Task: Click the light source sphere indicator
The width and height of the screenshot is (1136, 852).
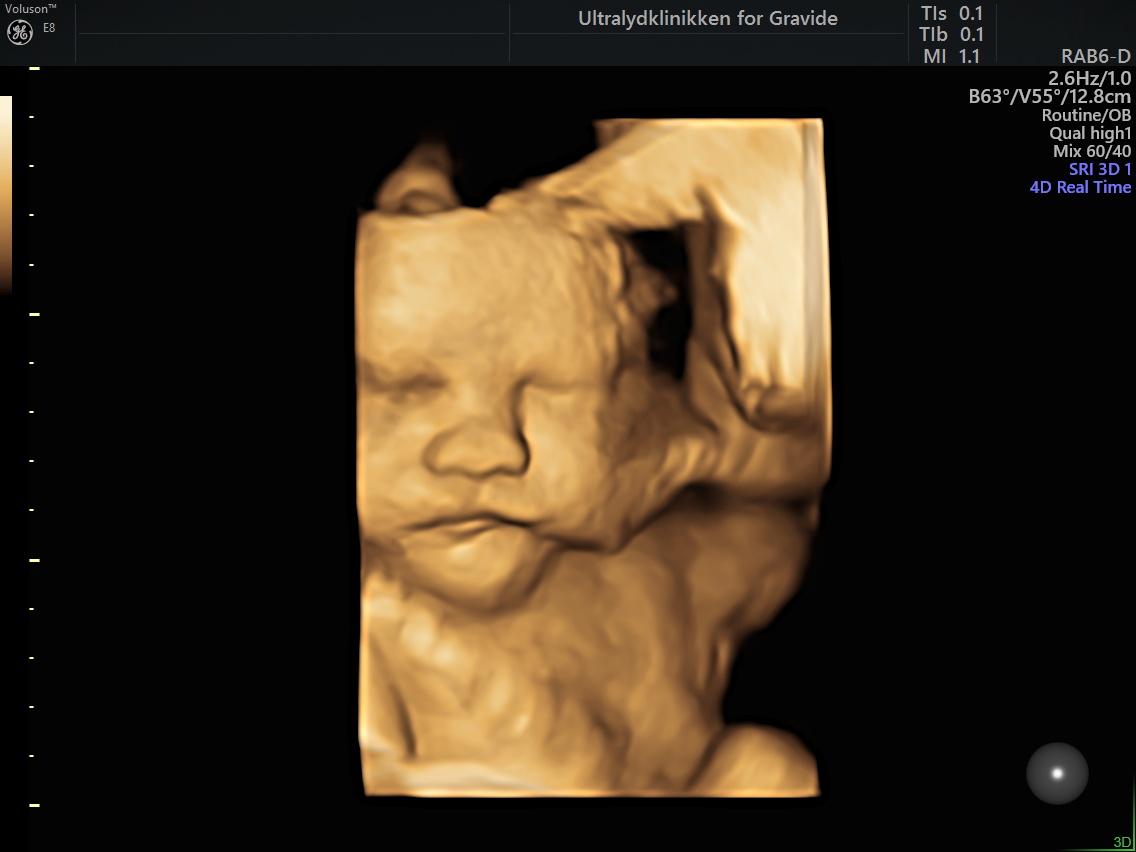Action: tap(1057, 773)
